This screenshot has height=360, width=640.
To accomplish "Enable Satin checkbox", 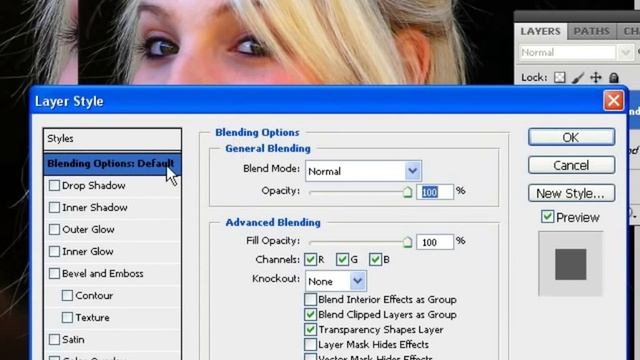I will click(x=54, y=340).
